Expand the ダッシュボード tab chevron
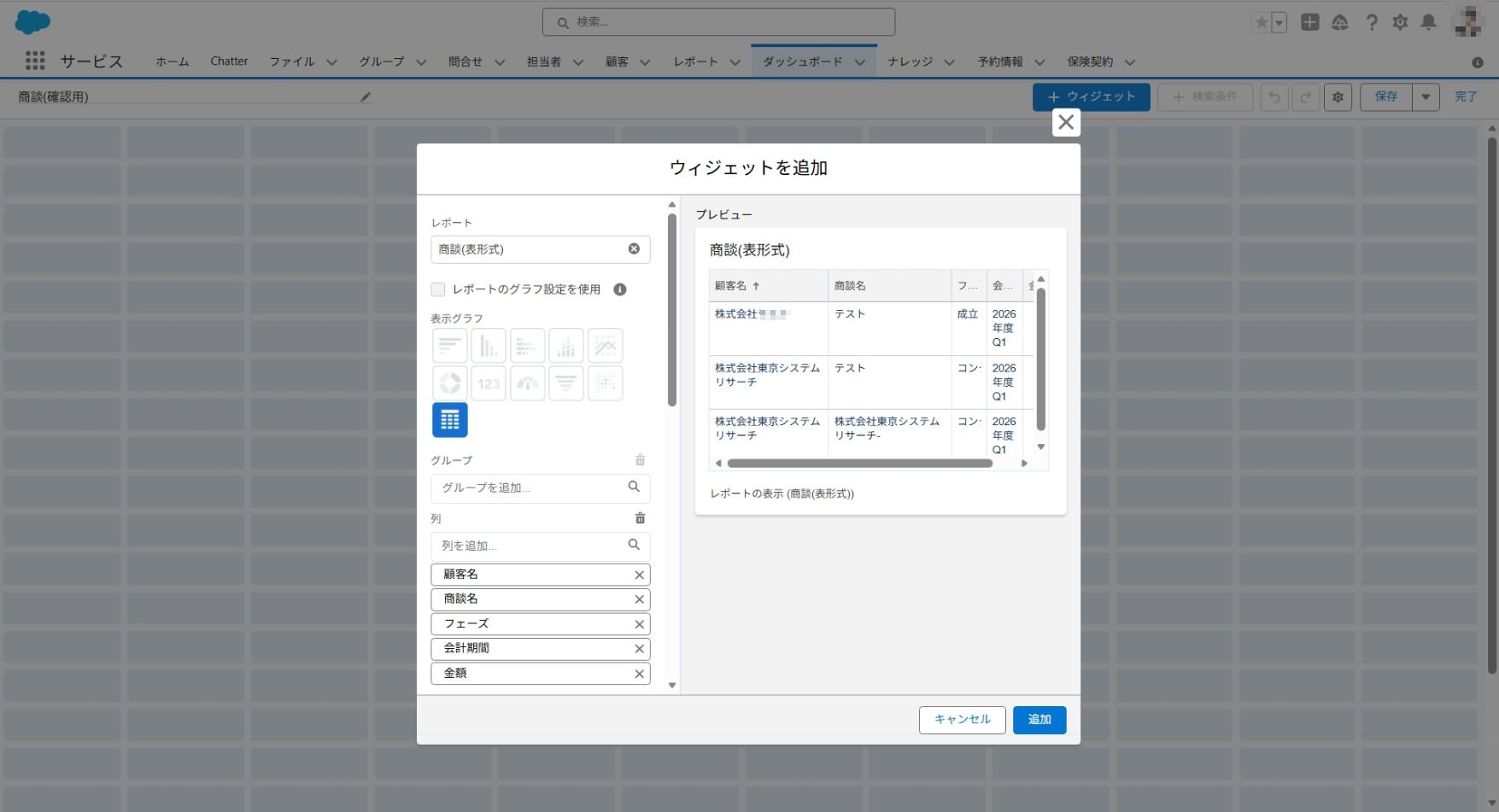1499x812 pixels. 860,62
